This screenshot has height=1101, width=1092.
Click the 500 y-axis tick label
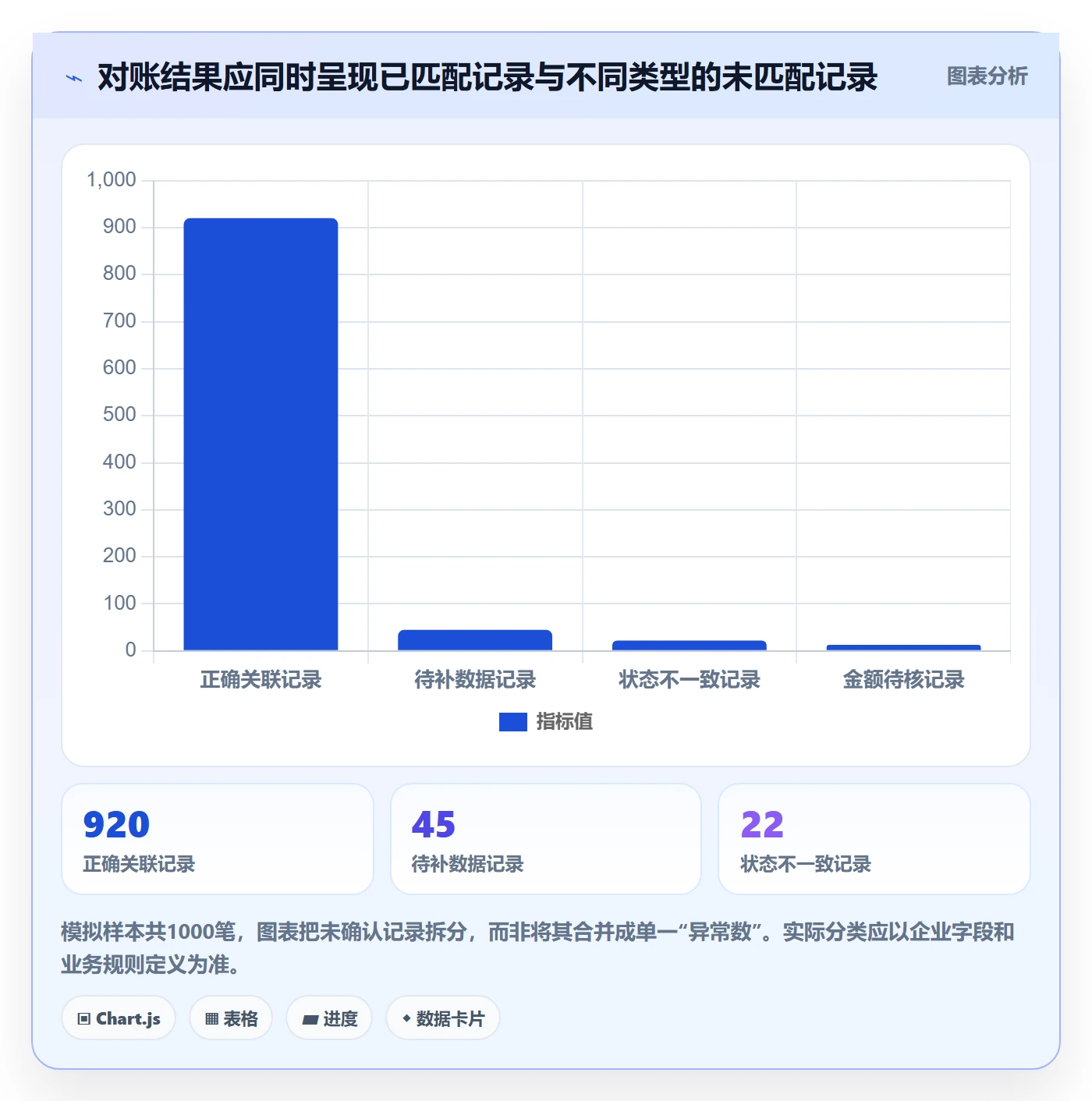coord(119,415)
